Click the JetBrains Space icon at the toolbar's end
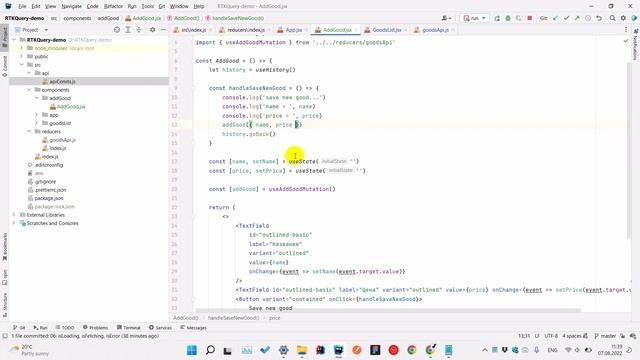Screen dimensions: 640x360 (634, 18)
